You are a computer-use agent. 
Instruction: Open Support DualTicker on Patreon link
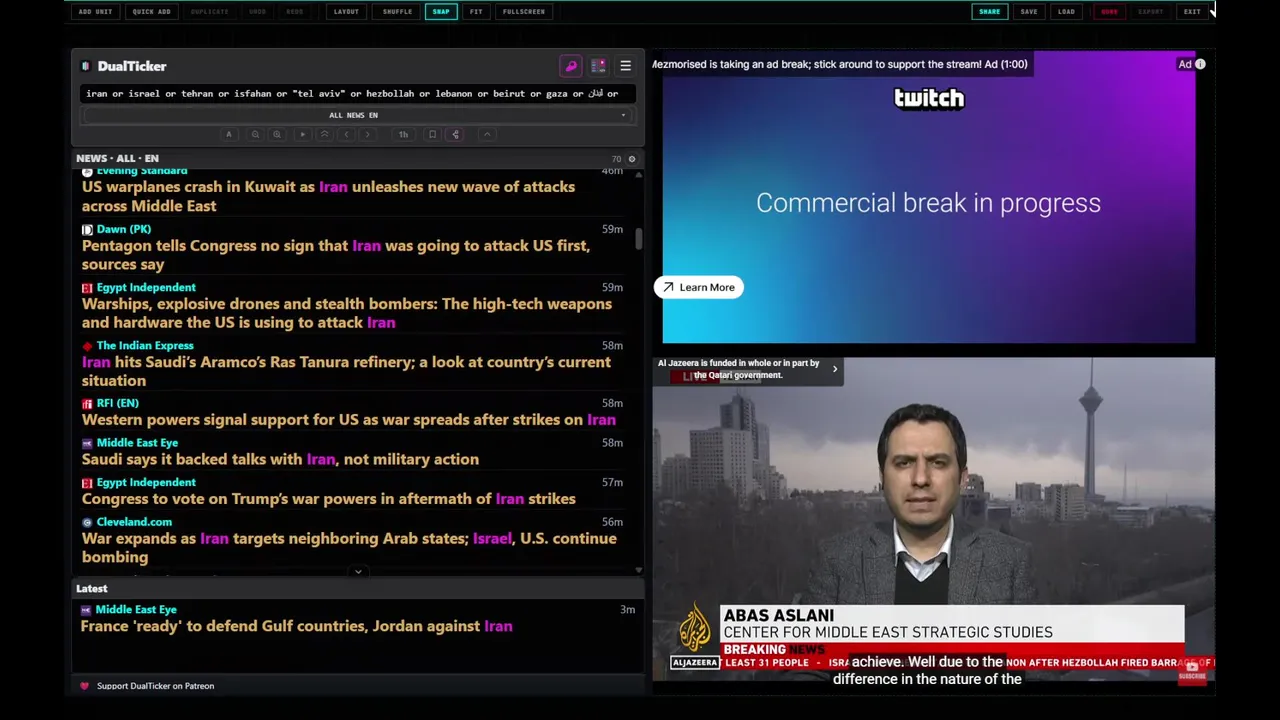(x=155, y=686)
